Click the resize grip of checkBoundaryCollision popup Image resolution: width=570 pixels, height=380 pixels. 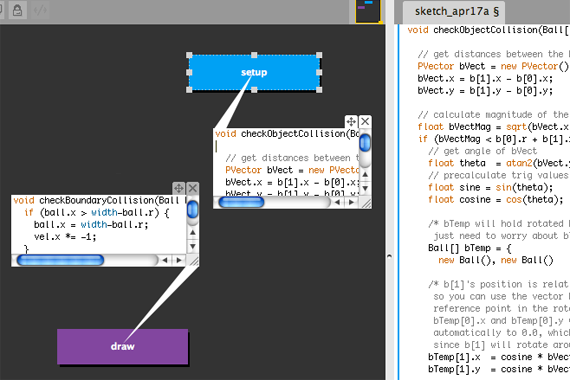tap(194, 261)
